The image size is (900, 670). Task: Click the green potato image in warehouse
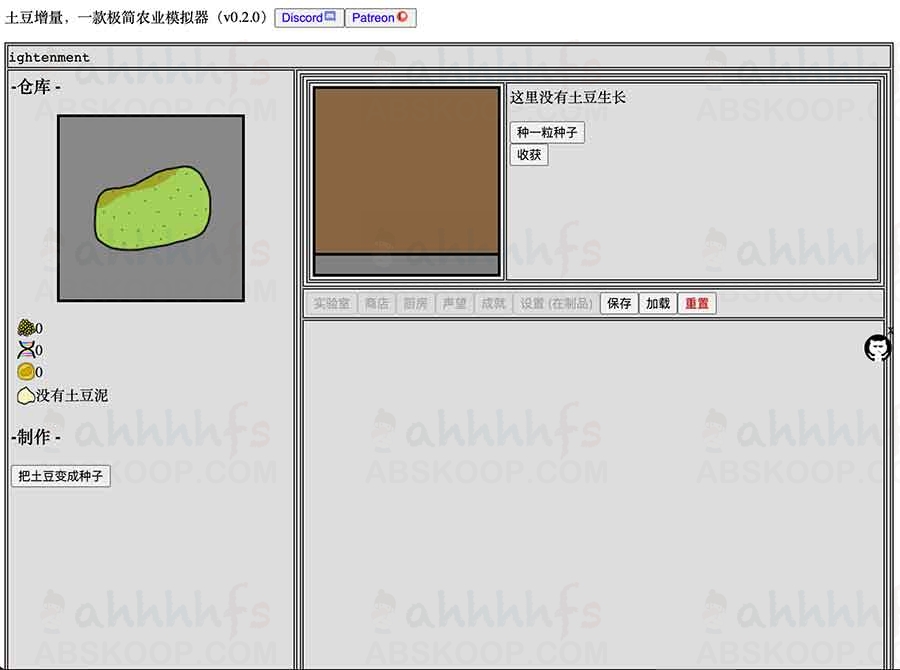coord(151,208)
